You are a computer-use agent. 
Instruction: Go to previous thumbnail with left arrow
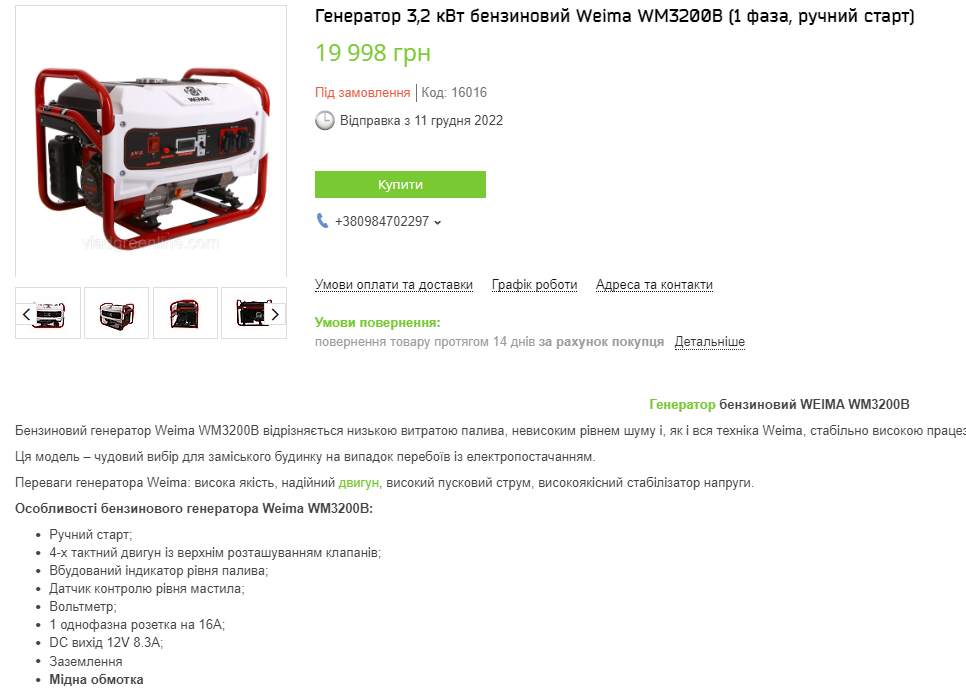[26, 314]
